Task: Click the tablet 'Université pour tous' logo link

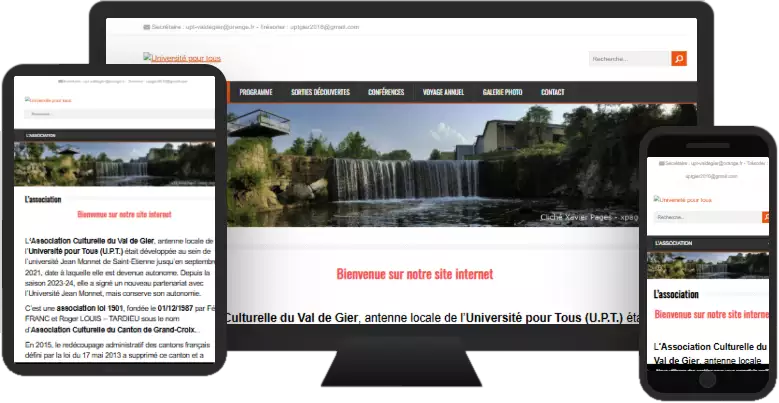Action: click(48, 100)
